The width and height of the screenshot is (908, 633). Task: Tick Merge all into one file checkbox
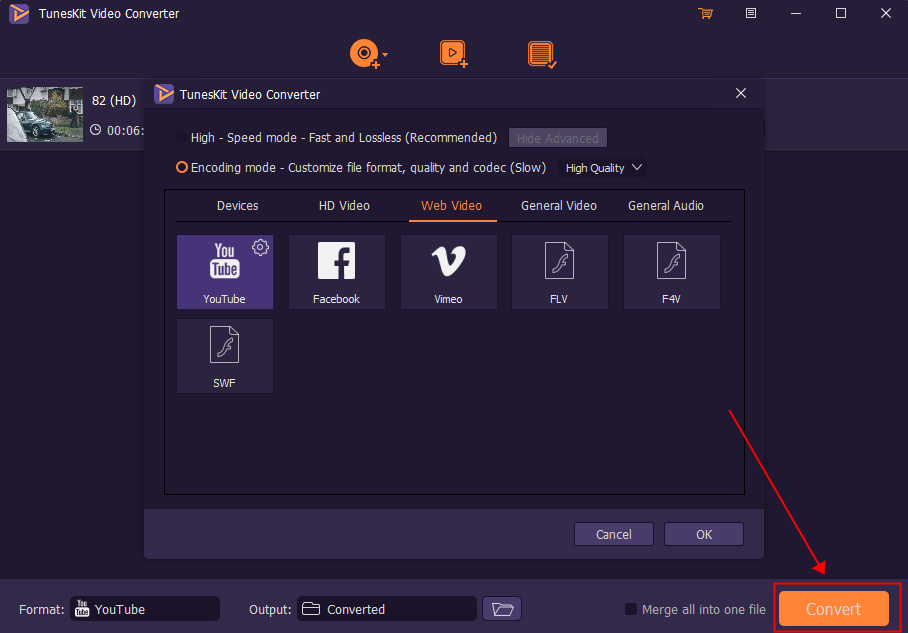click(x=631, y=609)
